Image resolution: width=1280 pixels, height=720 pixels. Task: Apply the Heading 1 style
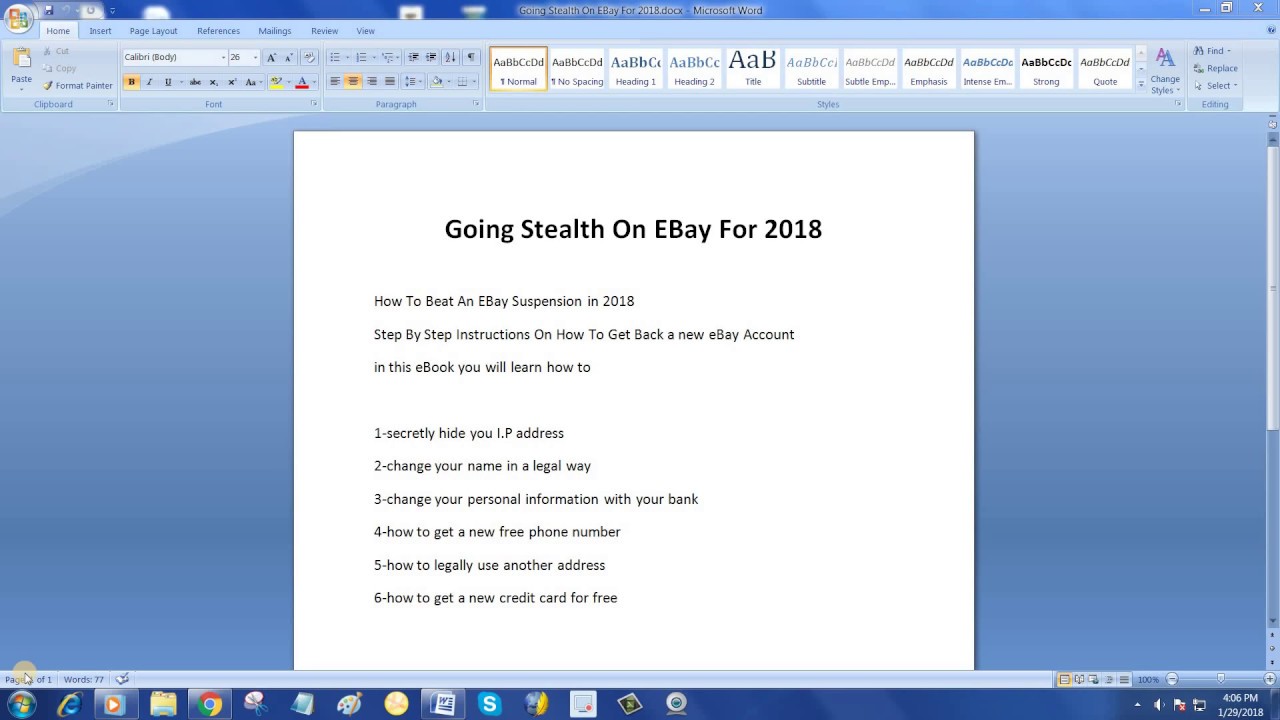[636, 69]
